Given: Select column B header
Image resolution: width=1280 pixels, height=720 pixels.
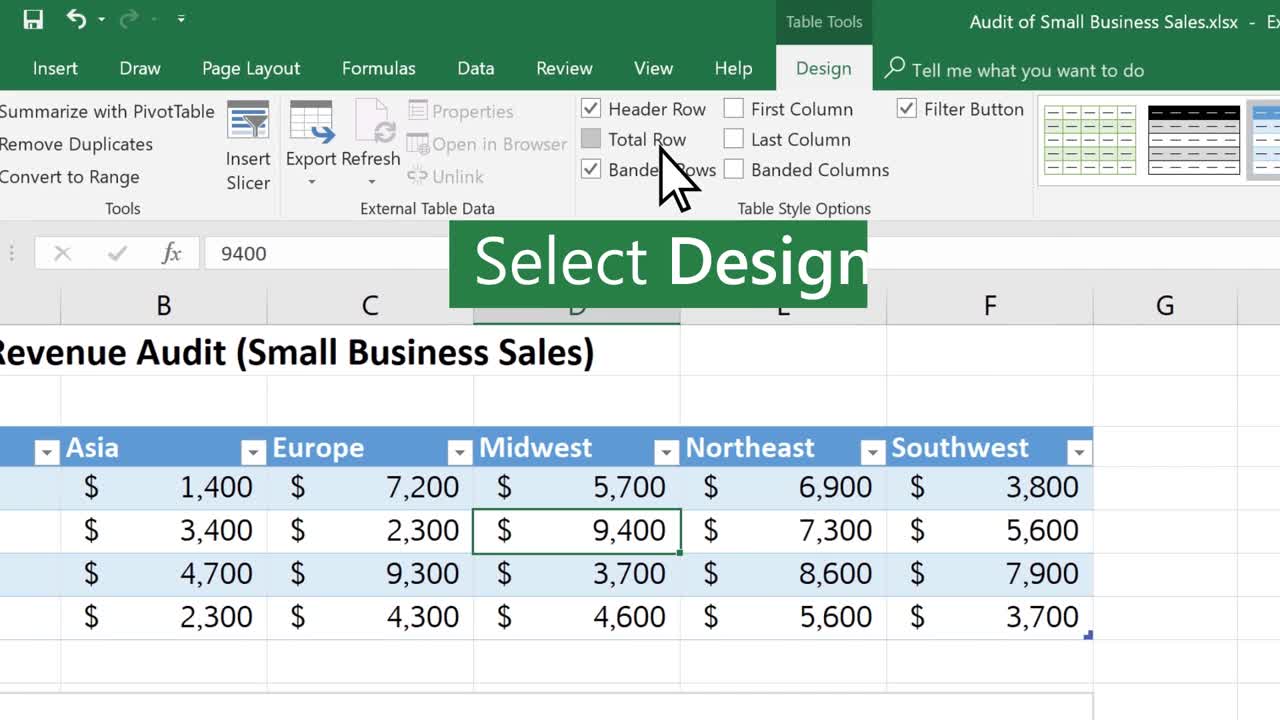Looking at the screenshot, I should [x=164, y=306].
